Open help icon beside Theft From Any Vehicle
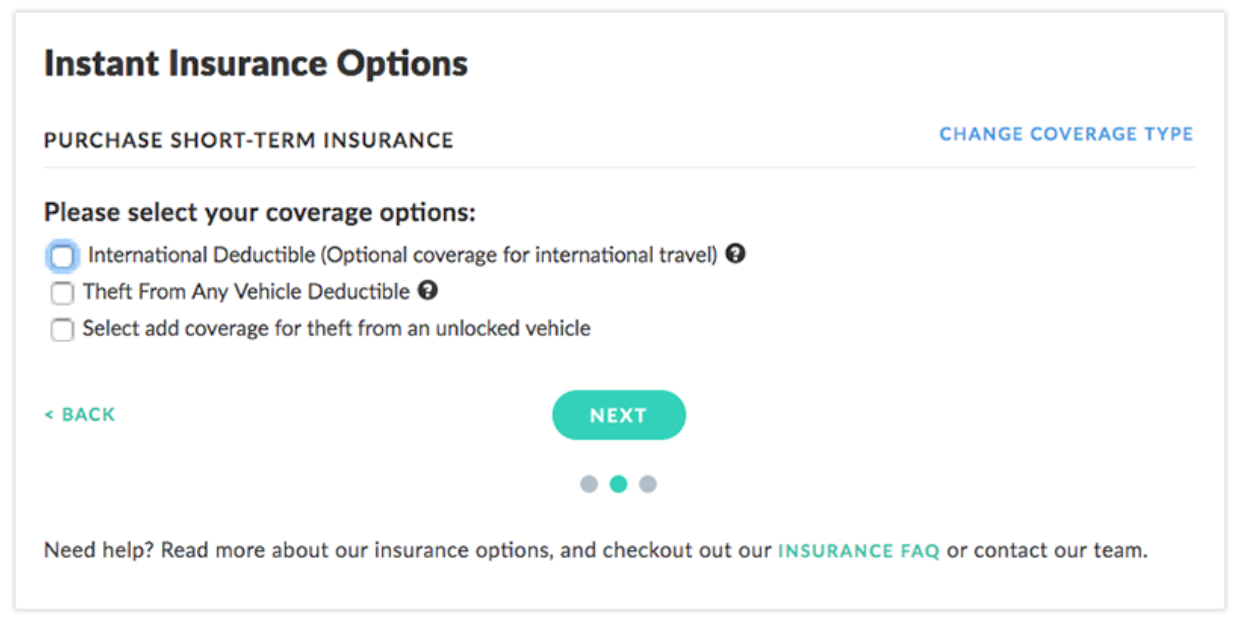Screen dimensions: 1242x626 [428, 291]
